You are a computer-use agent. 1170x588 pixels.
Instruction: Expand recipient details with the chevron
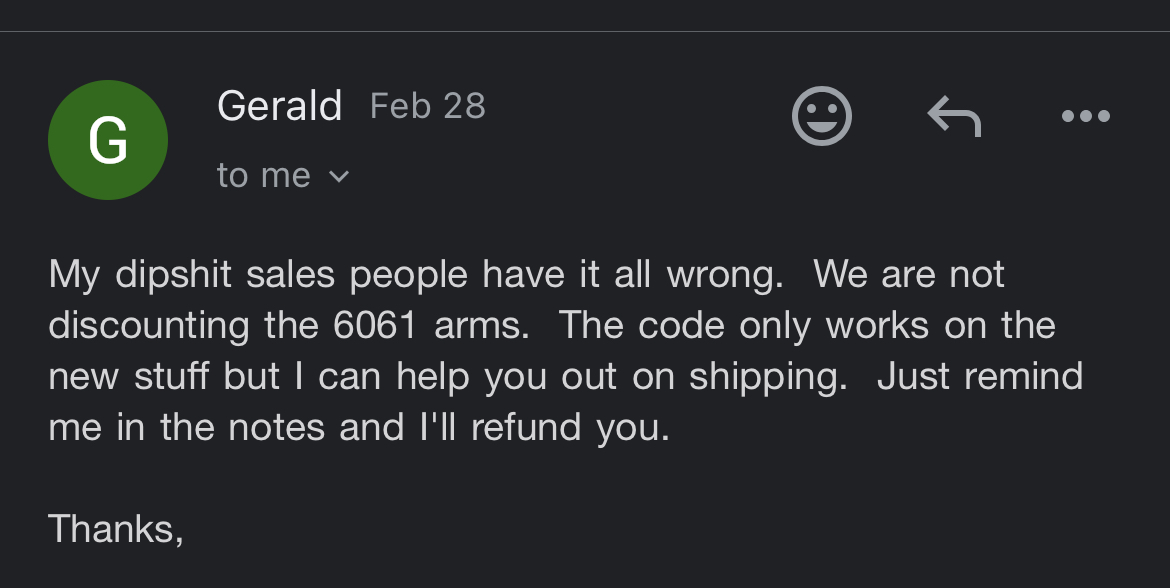(x=339, y=177)
